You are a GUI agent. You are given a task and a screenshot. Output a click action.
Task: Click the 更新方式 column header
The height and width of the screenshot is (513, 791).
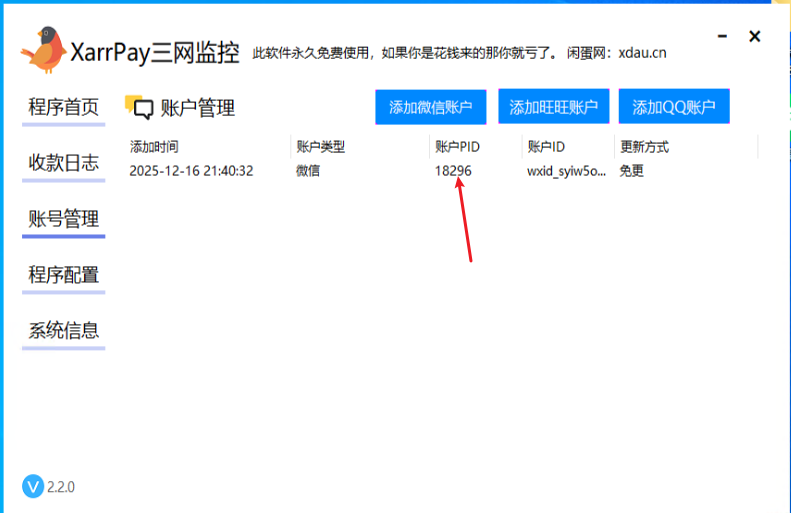(x=644, y=147)
